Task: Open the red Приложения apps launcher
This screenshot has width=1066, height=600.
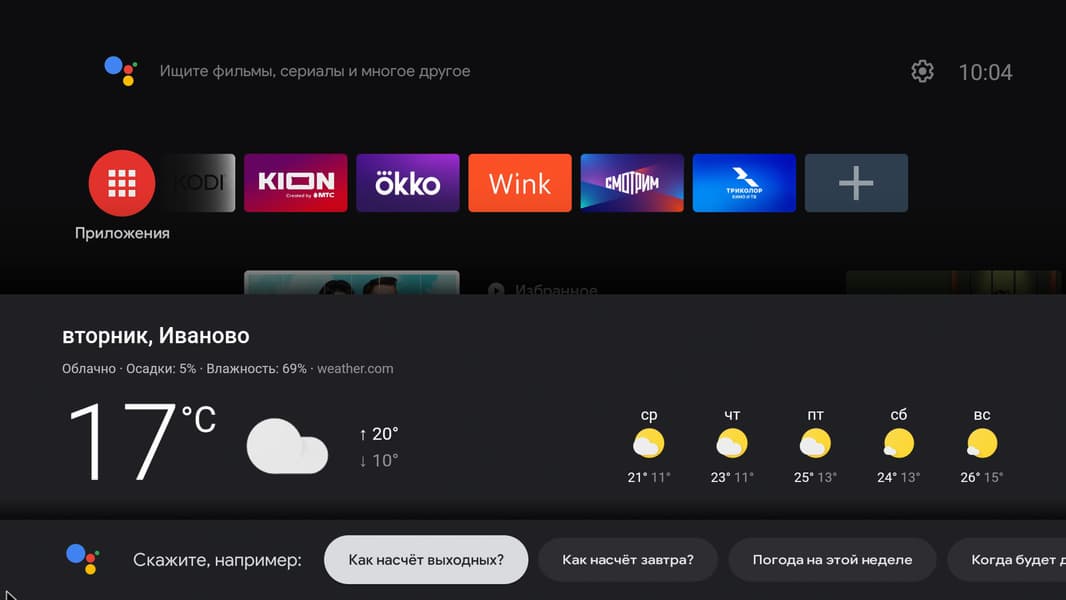Action: (x=122, y=183)
